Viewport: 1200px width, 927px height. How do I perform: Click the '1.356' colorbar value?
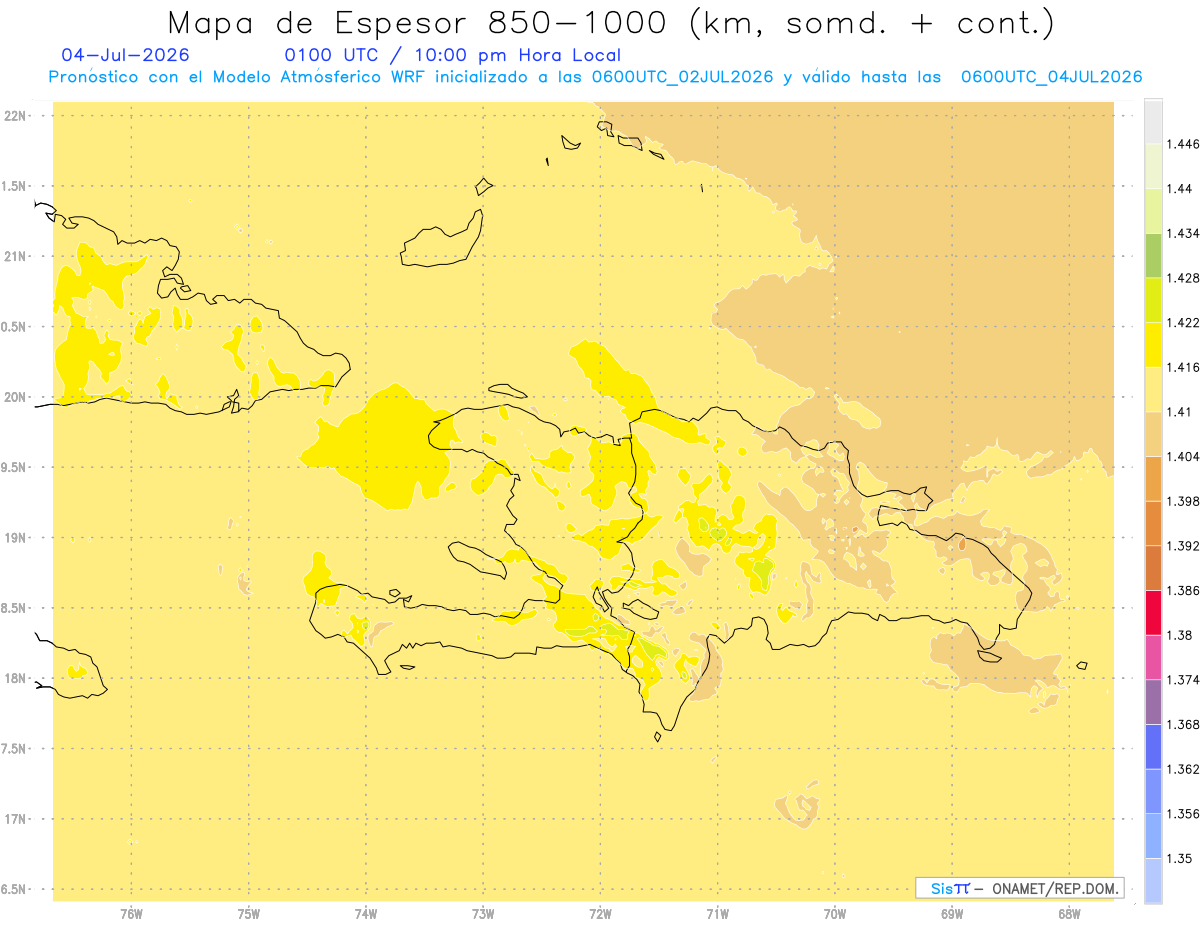(1183, 813)
